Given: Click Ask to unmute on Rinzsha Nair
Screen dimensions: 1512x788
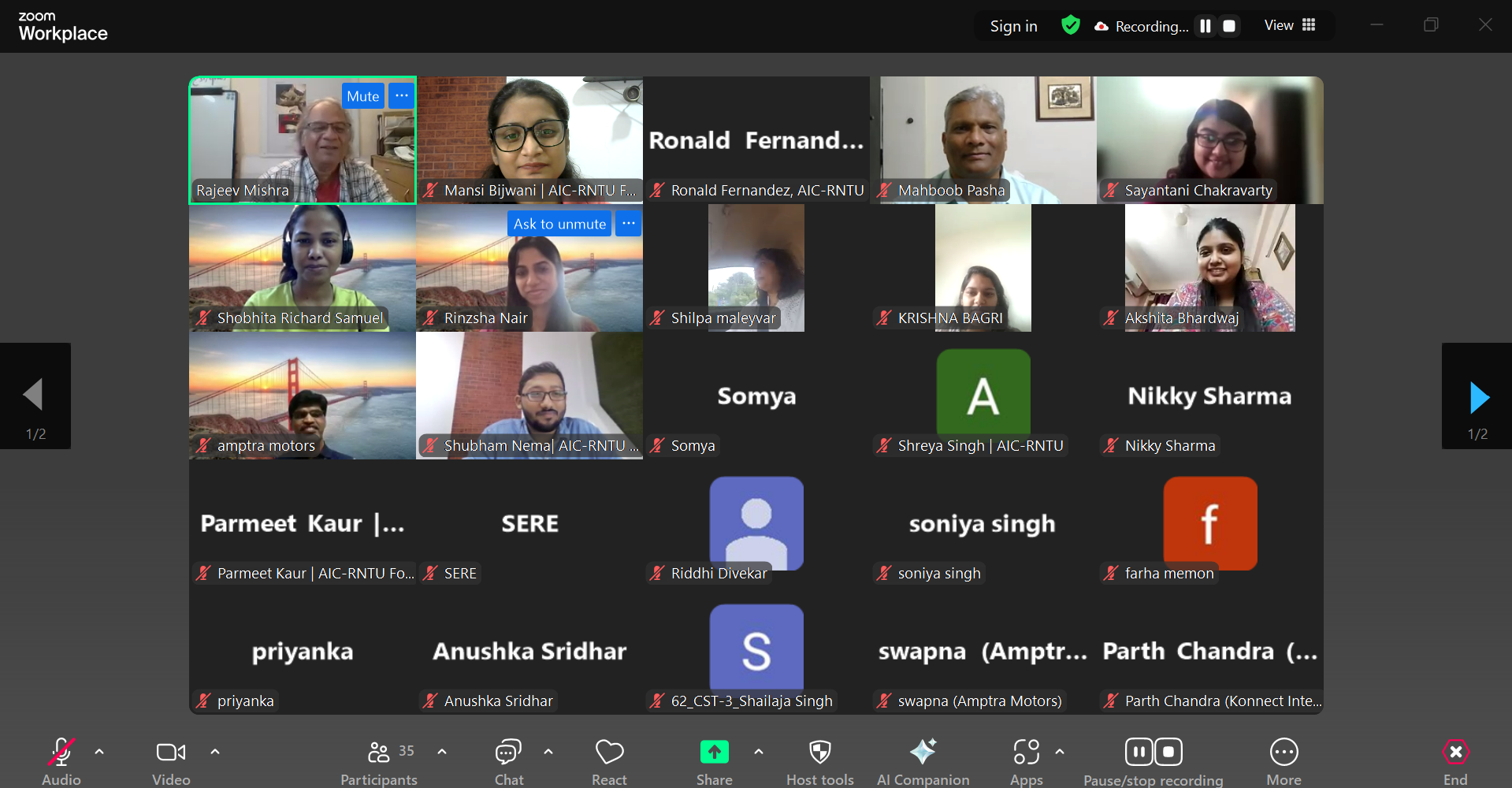Looking at the screenshot, I should pyautogui.click(x=559, y=224).
